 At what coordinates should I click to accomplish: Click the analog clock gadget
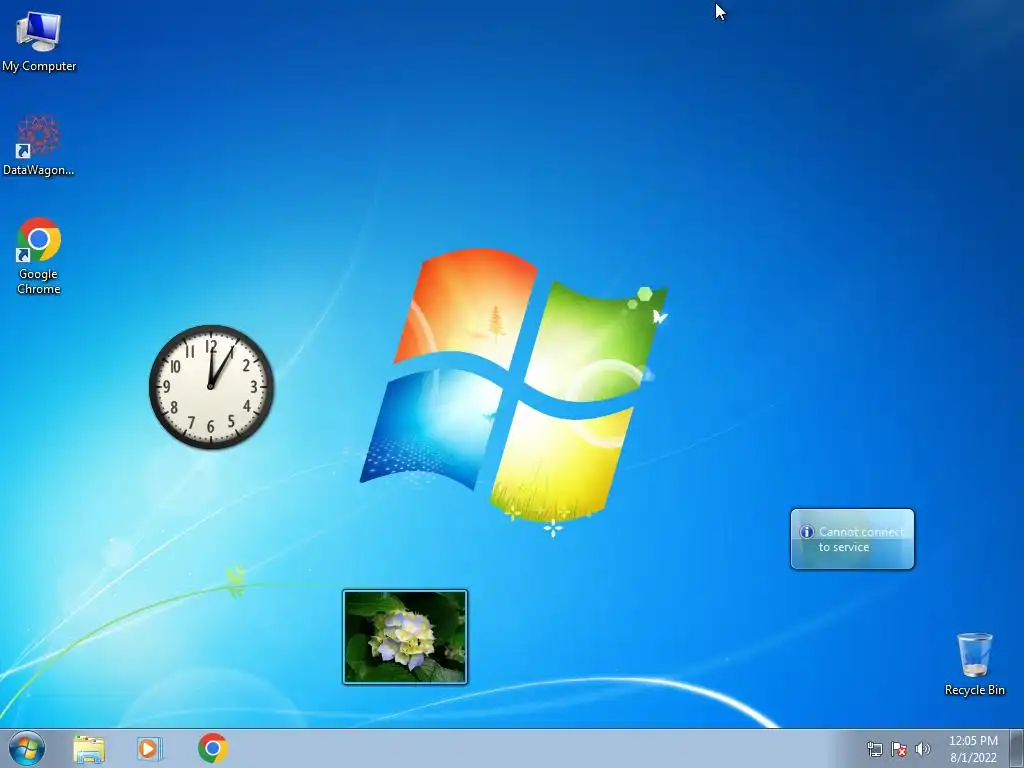211,387
